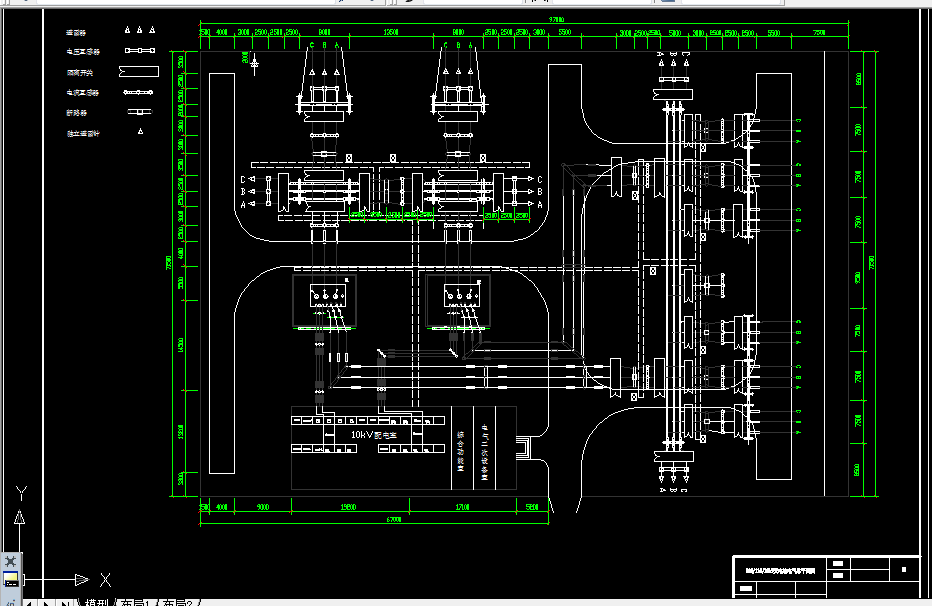Pick the circuit breaker symbol in legend
This screenshot has height=606, width=932.
[140, 112]
